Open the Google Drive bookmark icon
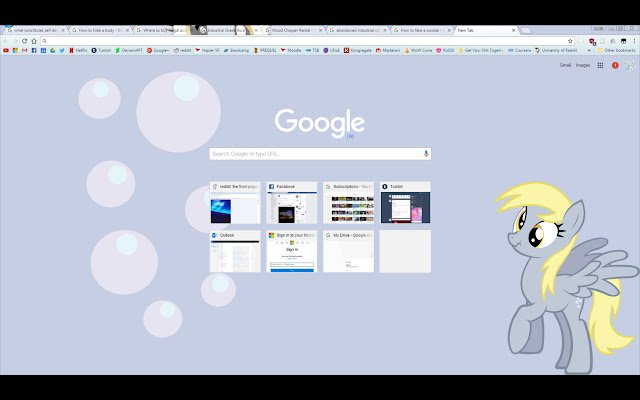 coord(53,51)
